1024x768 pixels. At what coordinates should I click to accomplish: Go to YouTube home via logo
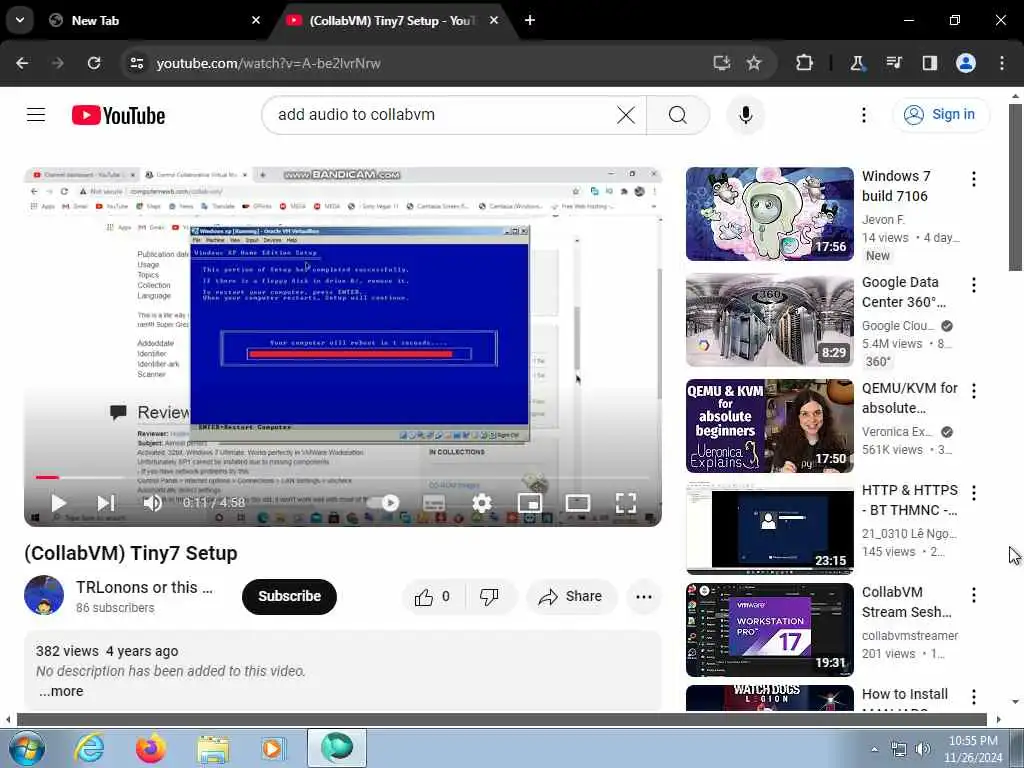118,116
